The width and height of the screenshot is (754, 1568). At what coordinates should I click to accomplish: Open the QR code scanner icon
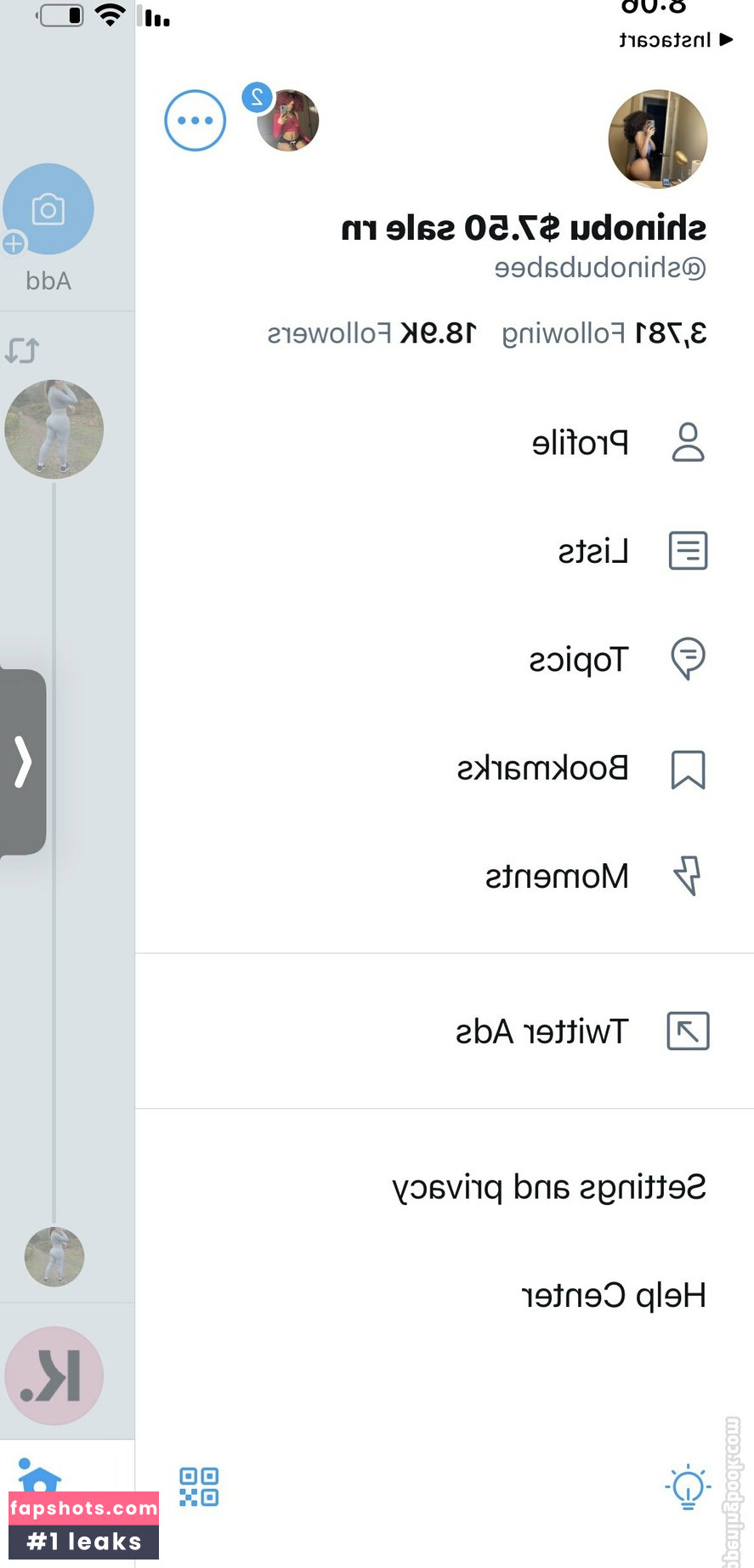pos(199,1486)
